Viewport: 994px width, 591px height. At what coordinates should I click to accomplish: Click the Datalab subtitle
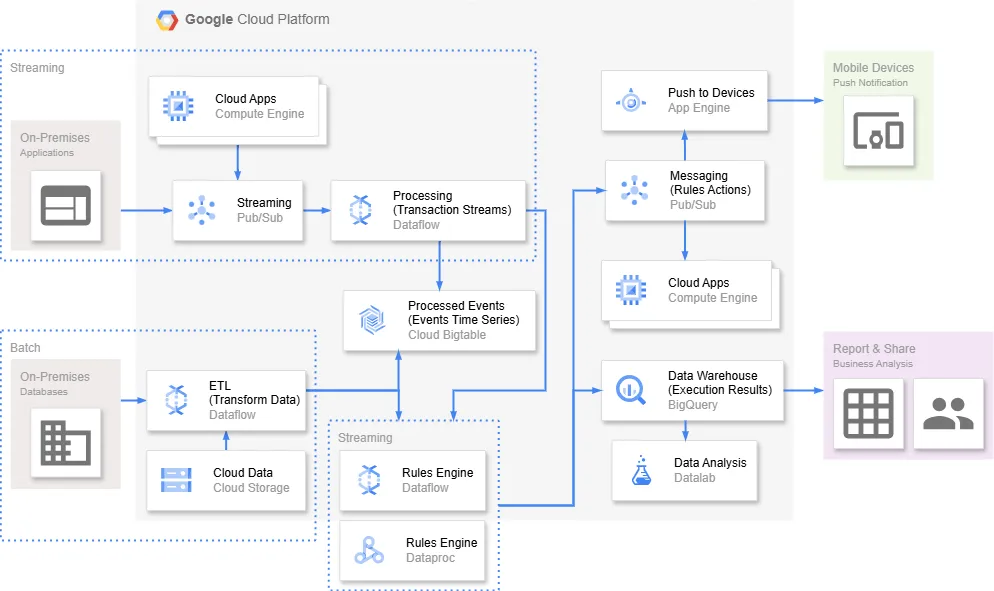[694, 478]
